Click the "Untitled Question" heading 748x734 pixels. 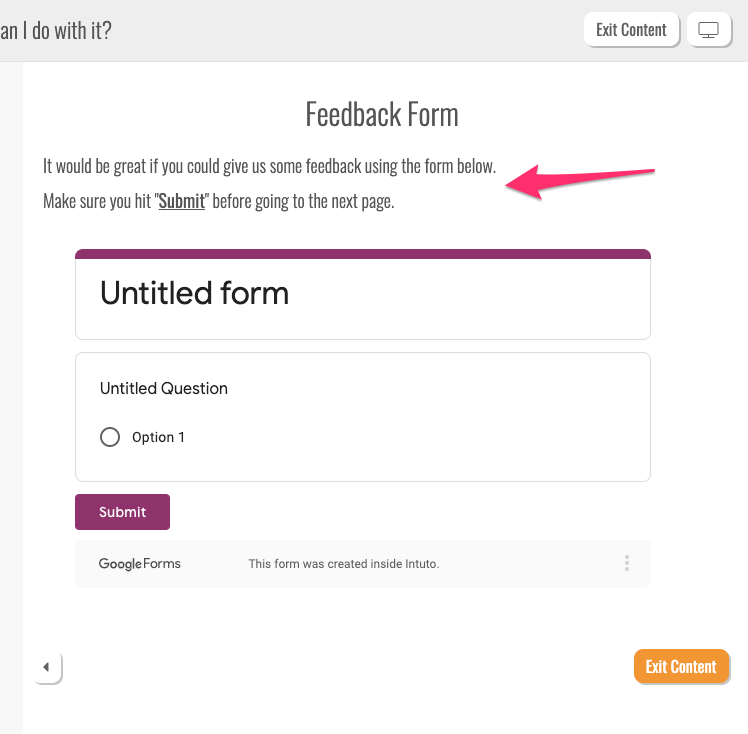click(164, 388)
